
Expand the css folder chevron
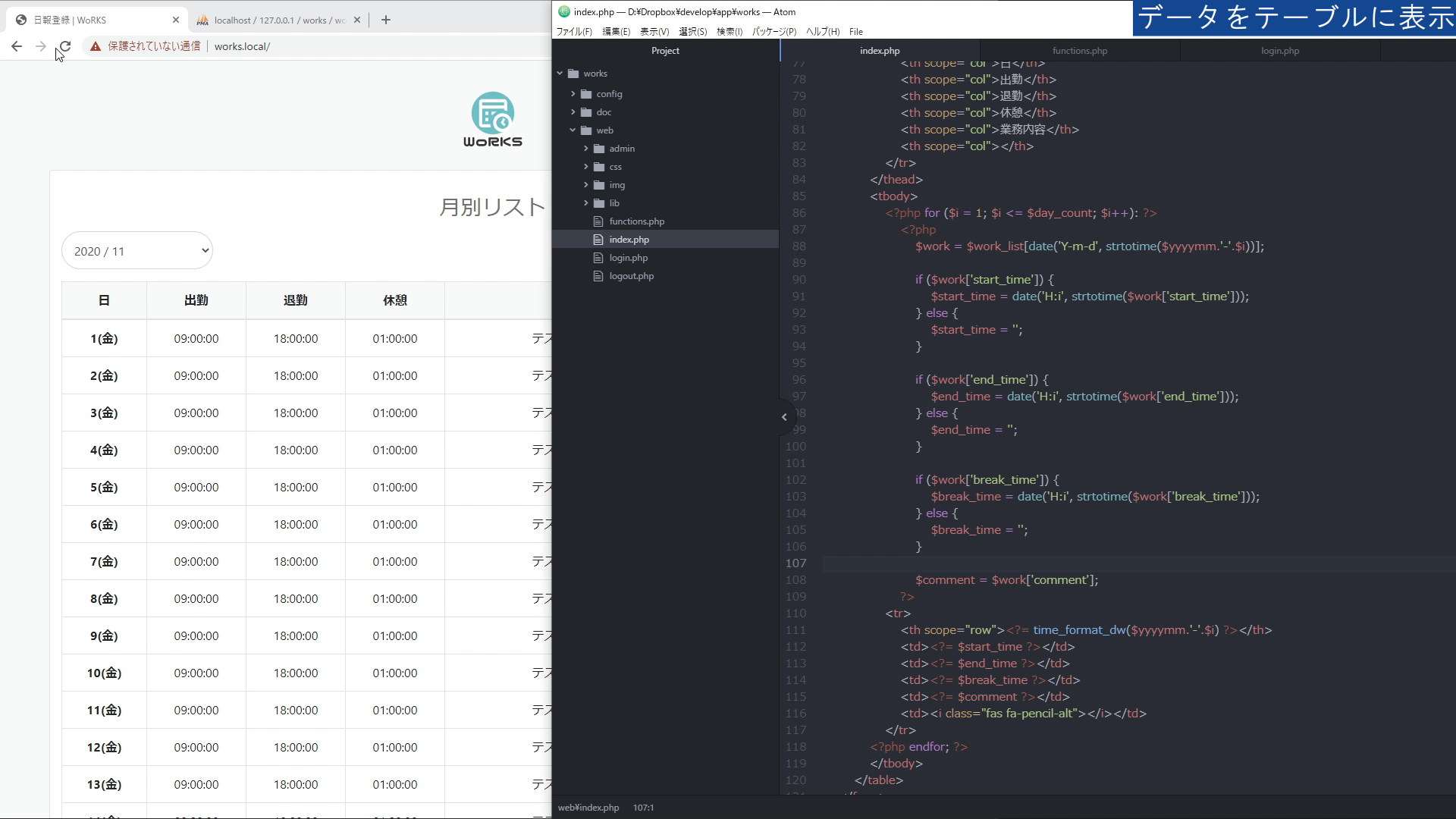pyautogui.click(x=586, y=167)
